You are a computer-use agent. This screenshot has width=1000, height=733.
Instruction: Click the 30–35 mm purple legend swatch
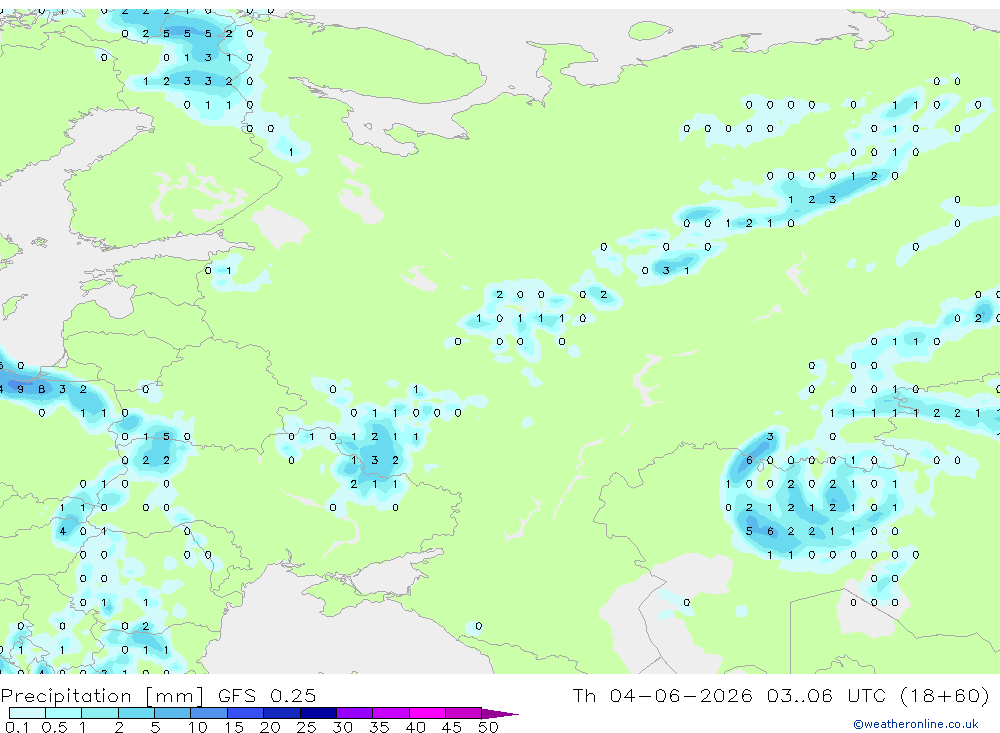point(355,713)
